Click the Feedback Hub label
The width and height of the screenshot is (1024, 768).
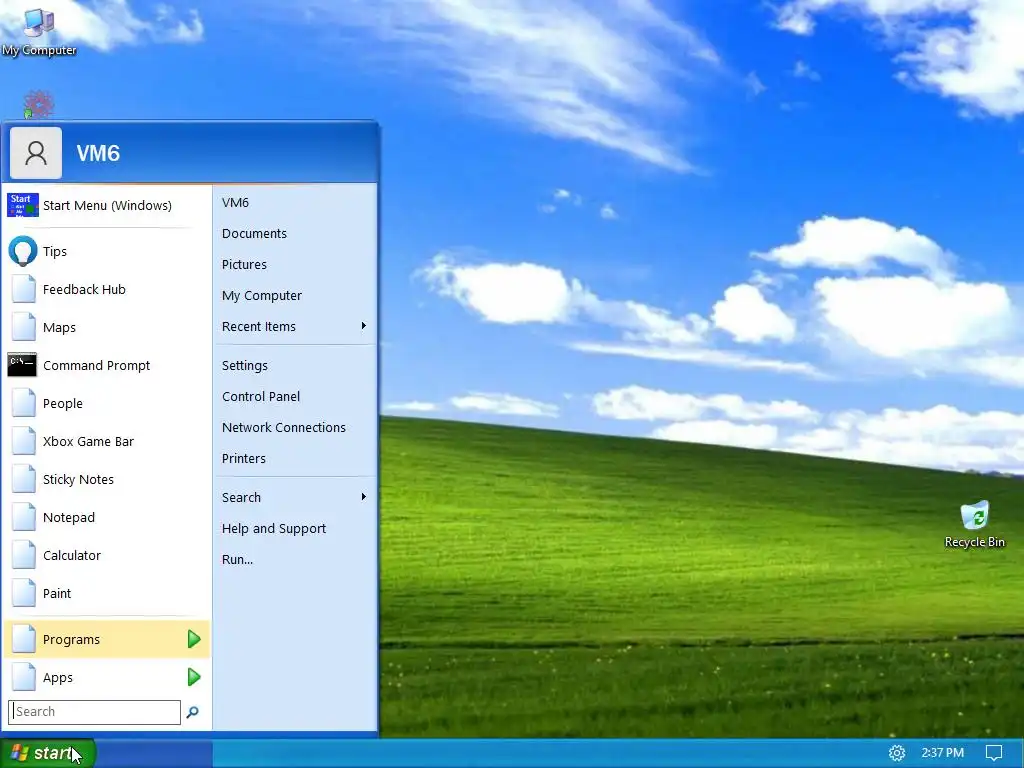click(x=84, y=289)
